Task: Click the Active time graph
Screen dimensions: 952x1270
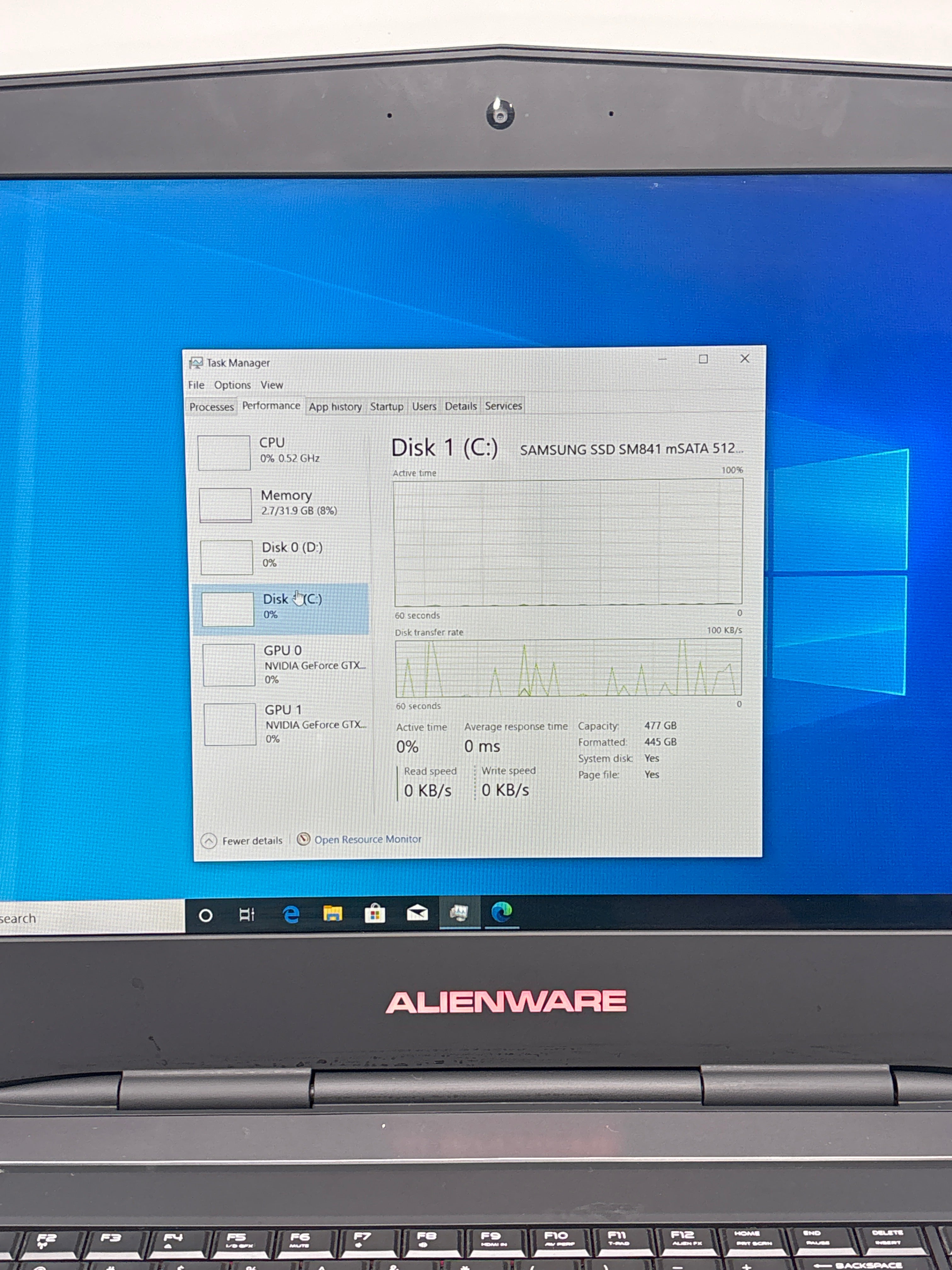Action: tap(568, 543)
